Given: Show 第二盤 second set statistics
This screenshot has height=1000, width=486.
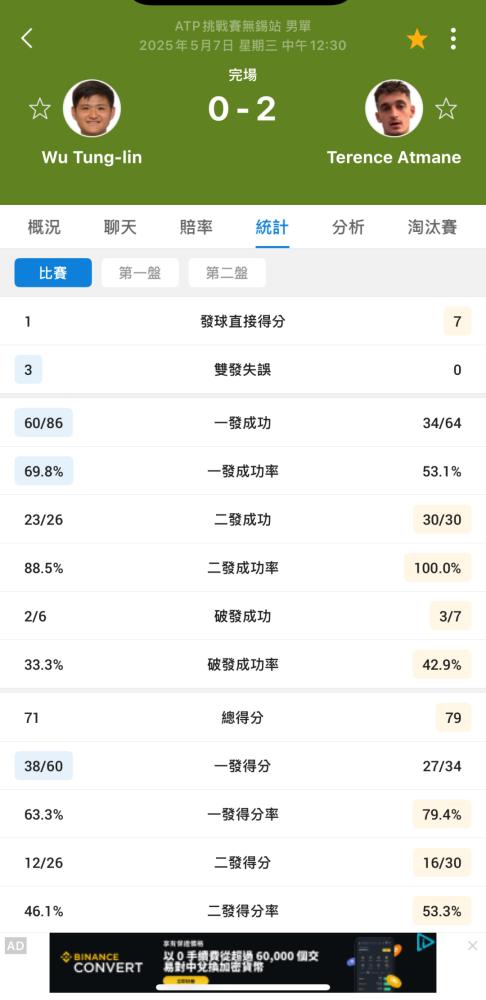Looking at the screenshot, I should [226, 273].
